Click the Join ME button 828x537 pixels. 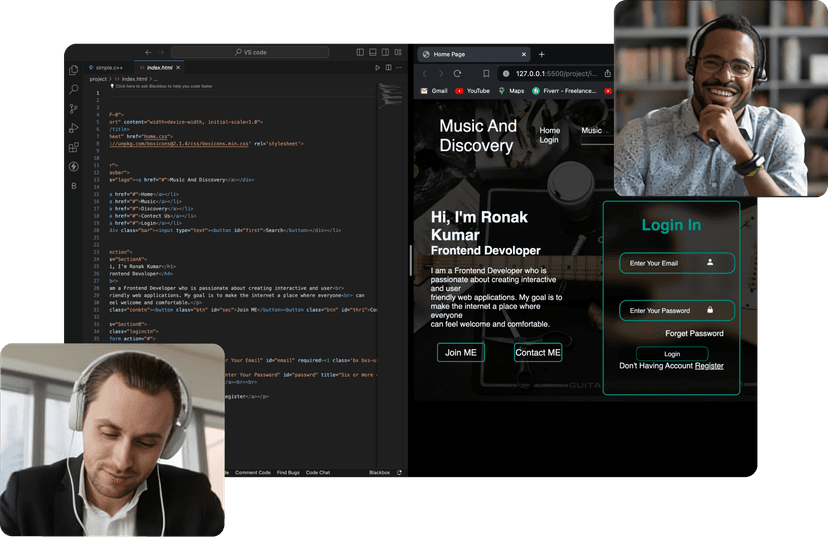pos(460,352)
